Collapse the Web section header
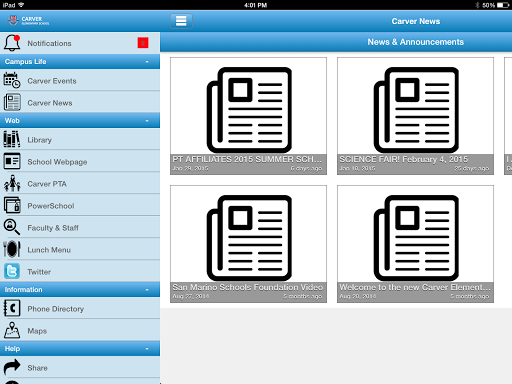 (x=80, y=121)
